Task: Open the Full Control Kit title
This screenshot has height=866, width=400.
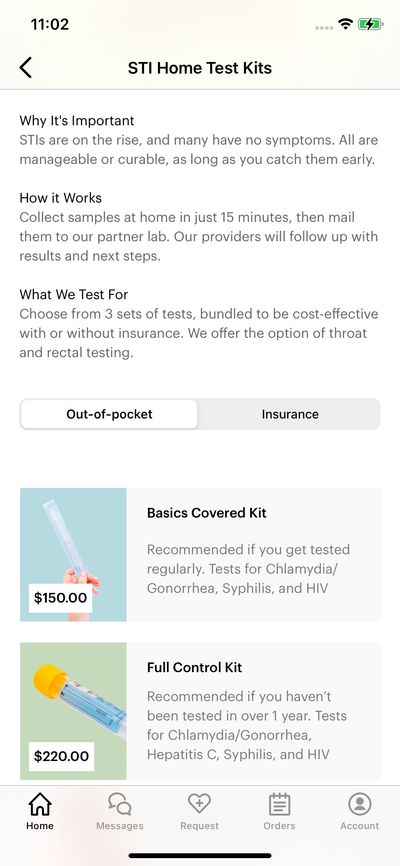Action: tap(194, 667)
